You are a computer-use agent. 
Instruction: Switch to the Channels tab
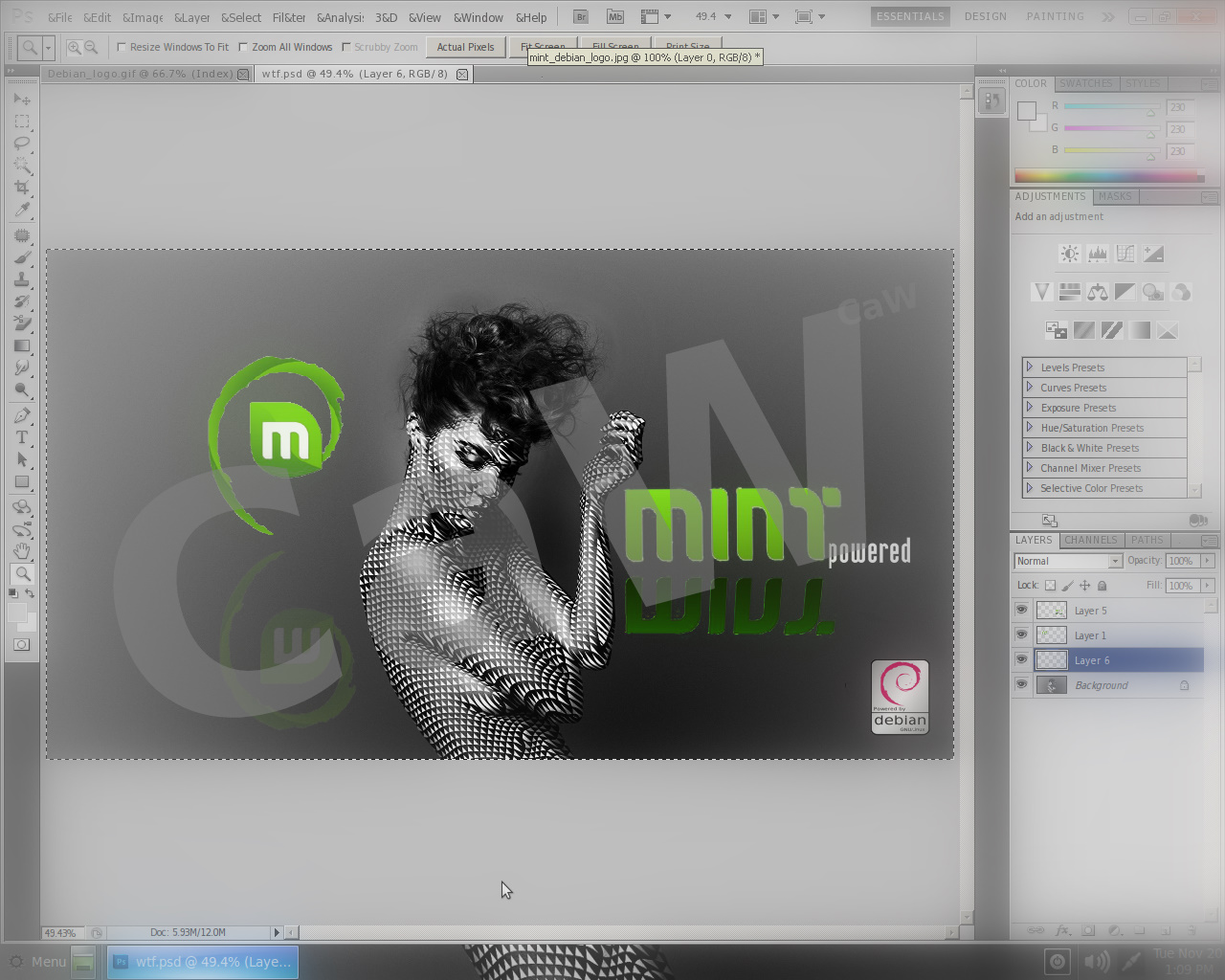[x=1090, y=540]
